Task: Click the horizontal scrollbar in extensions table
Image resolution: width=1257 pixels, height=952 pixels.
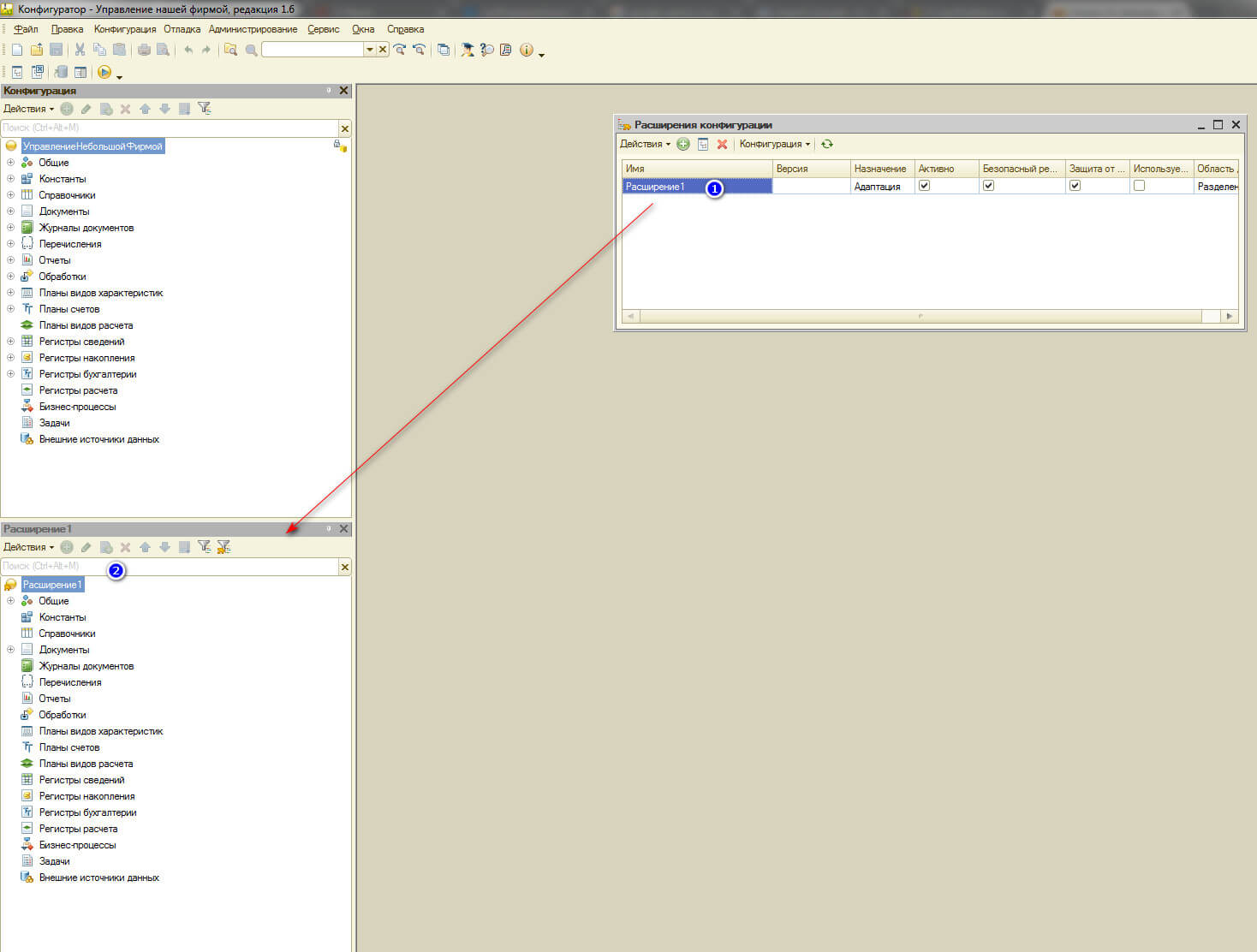Action: [920, 317]
